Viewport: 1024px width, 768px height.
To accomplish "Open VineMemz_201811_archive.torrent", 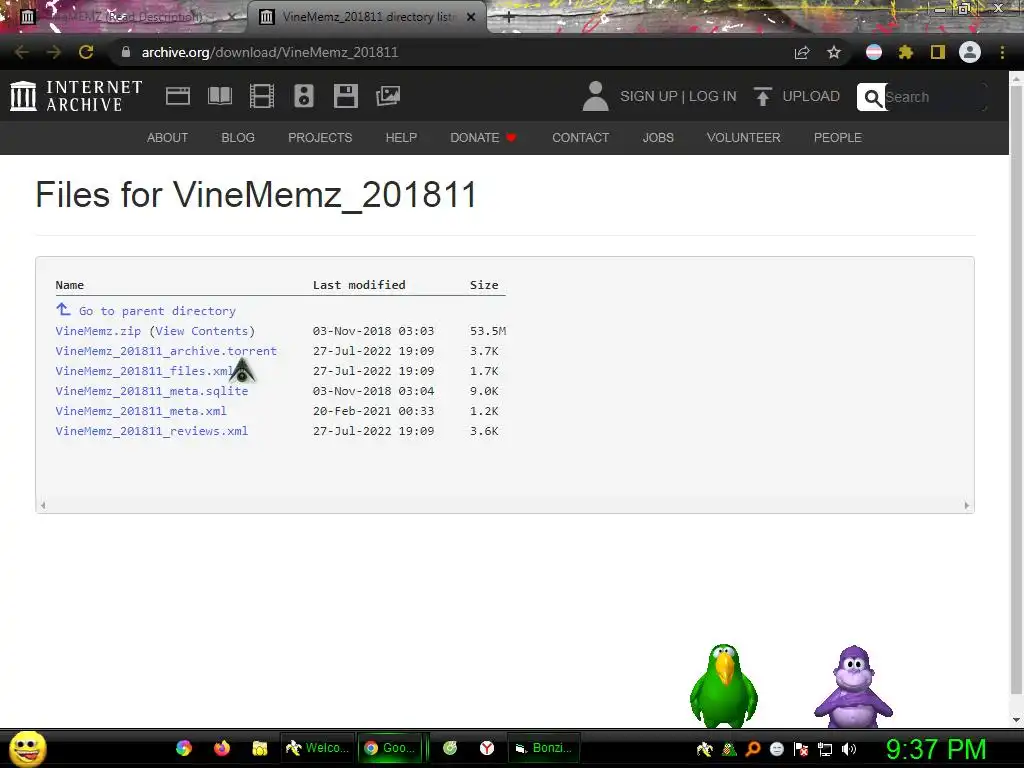I will (166, 351).
